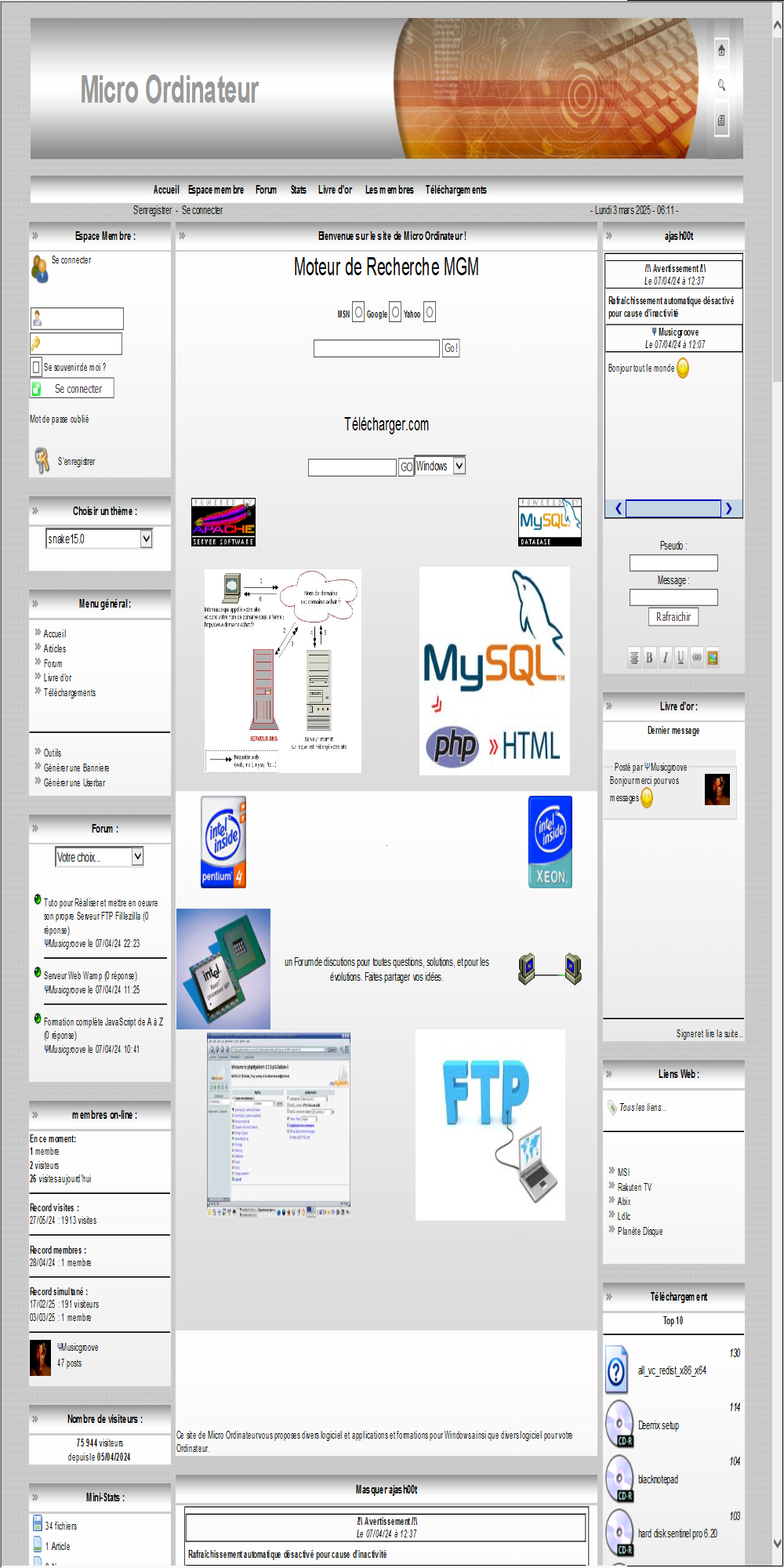
Task: Click the chat horizontal scrollbar thumb
Action: click(673, 509)
